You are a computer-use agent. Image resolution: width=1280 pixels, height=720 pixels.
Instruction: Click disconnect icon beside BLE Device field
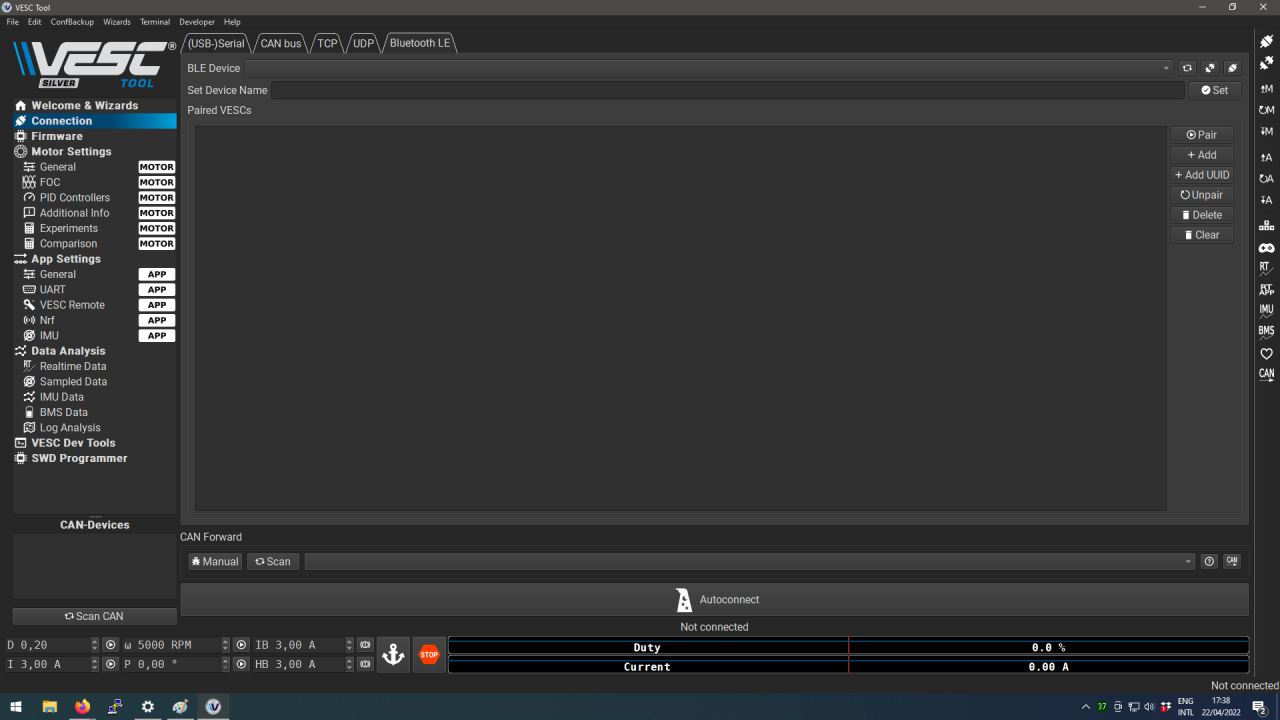click(x=1210, y=68)
